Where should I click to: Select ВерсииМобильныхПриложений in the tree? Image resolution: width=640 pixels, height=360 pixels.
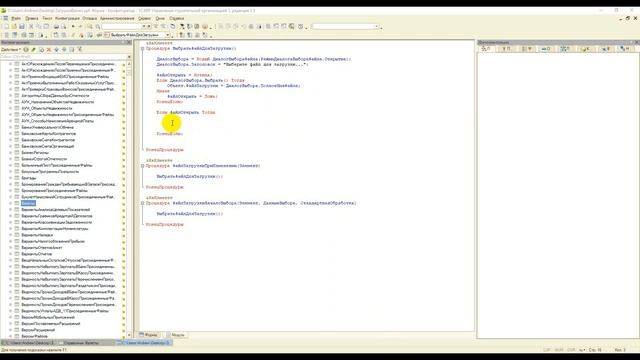click(x=48, y=317)
